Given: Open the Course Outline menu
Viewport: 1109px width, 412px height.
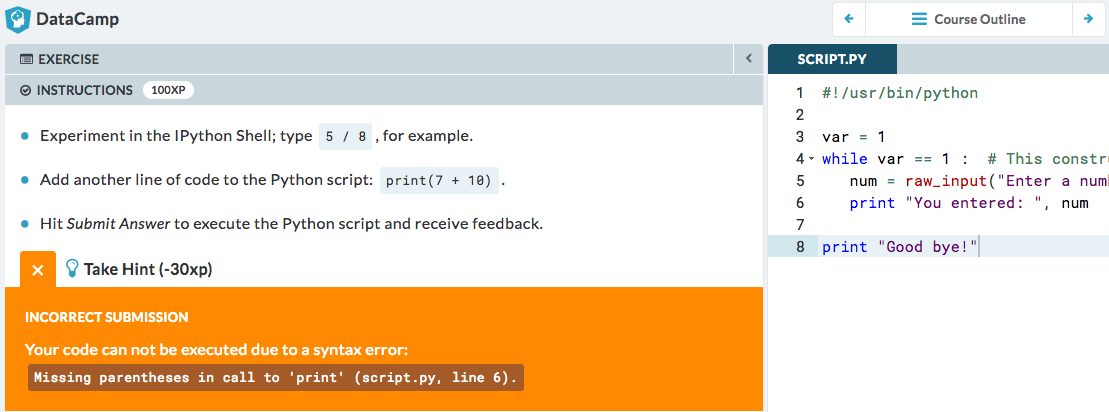Looking at the screenshot, I should (x=968, y=19).
